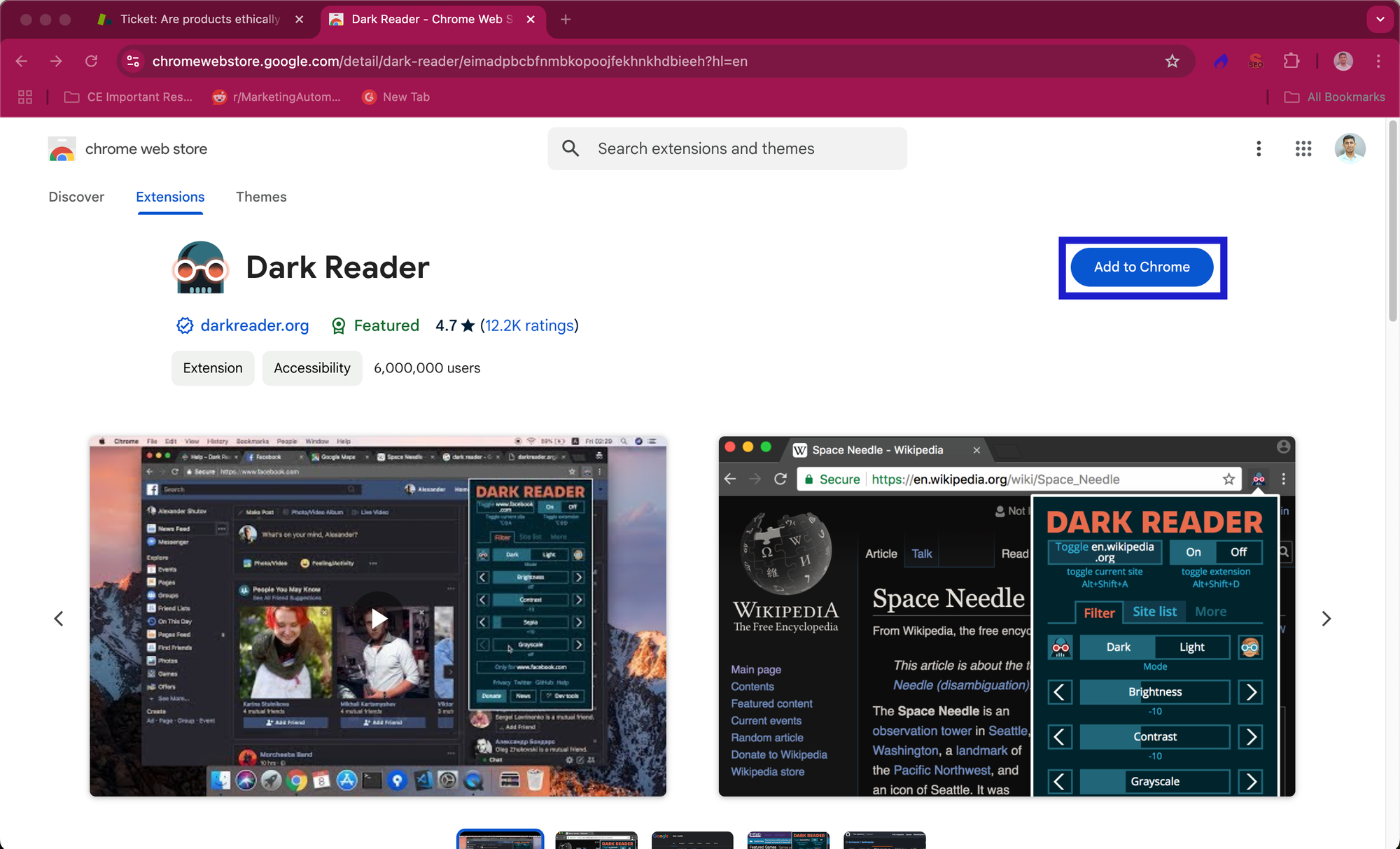Select the Extensions tab
Image resolution: width=1400 pixels, height=849 pixels.
coord(170,197)
